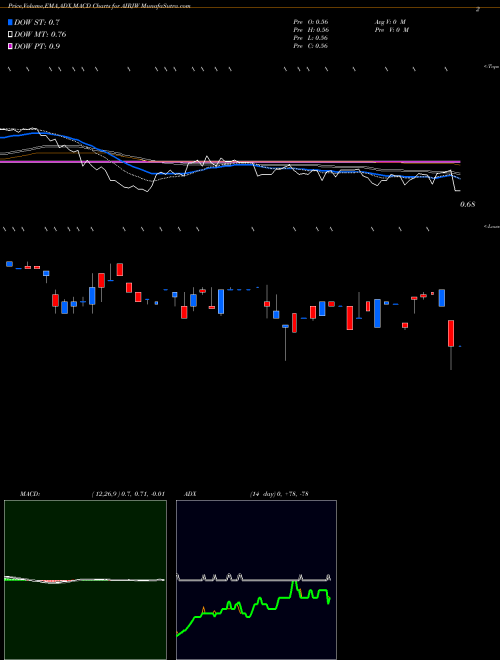
Task: Click the last large red candlestick
Action: (451, 333)
